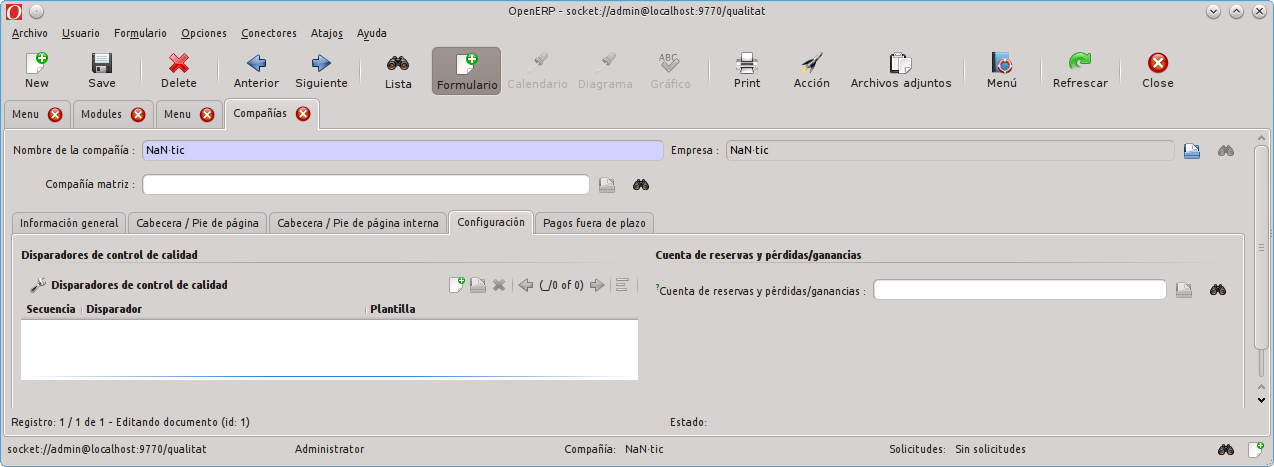Save the record with the floppy icon

pyautogui.click(x=102, y=63)
